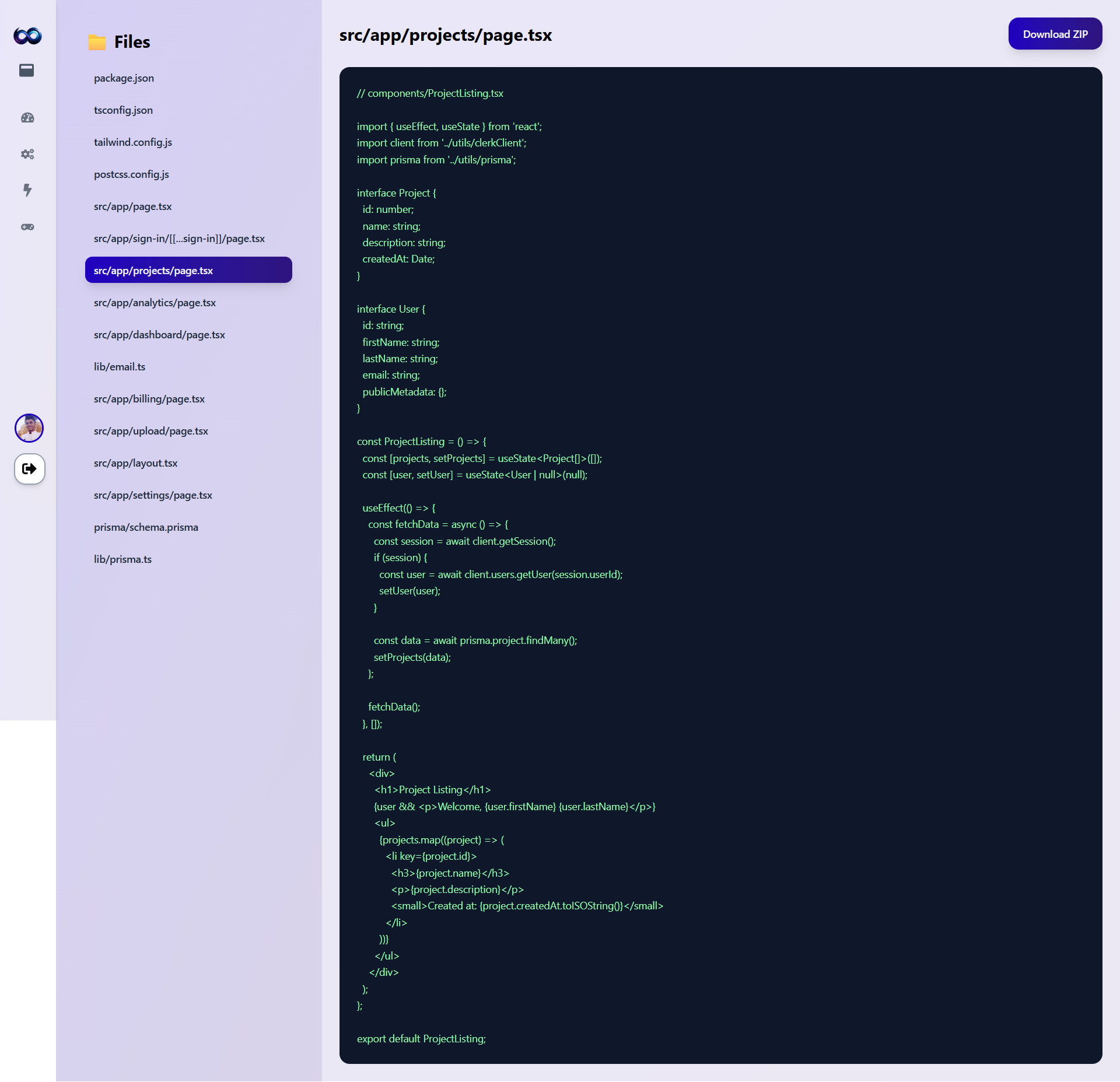Image resolution: width=1120 pixels, height=1082 pixels.
Task: Select src/app/page.tsx file
Action: (132, 206)
